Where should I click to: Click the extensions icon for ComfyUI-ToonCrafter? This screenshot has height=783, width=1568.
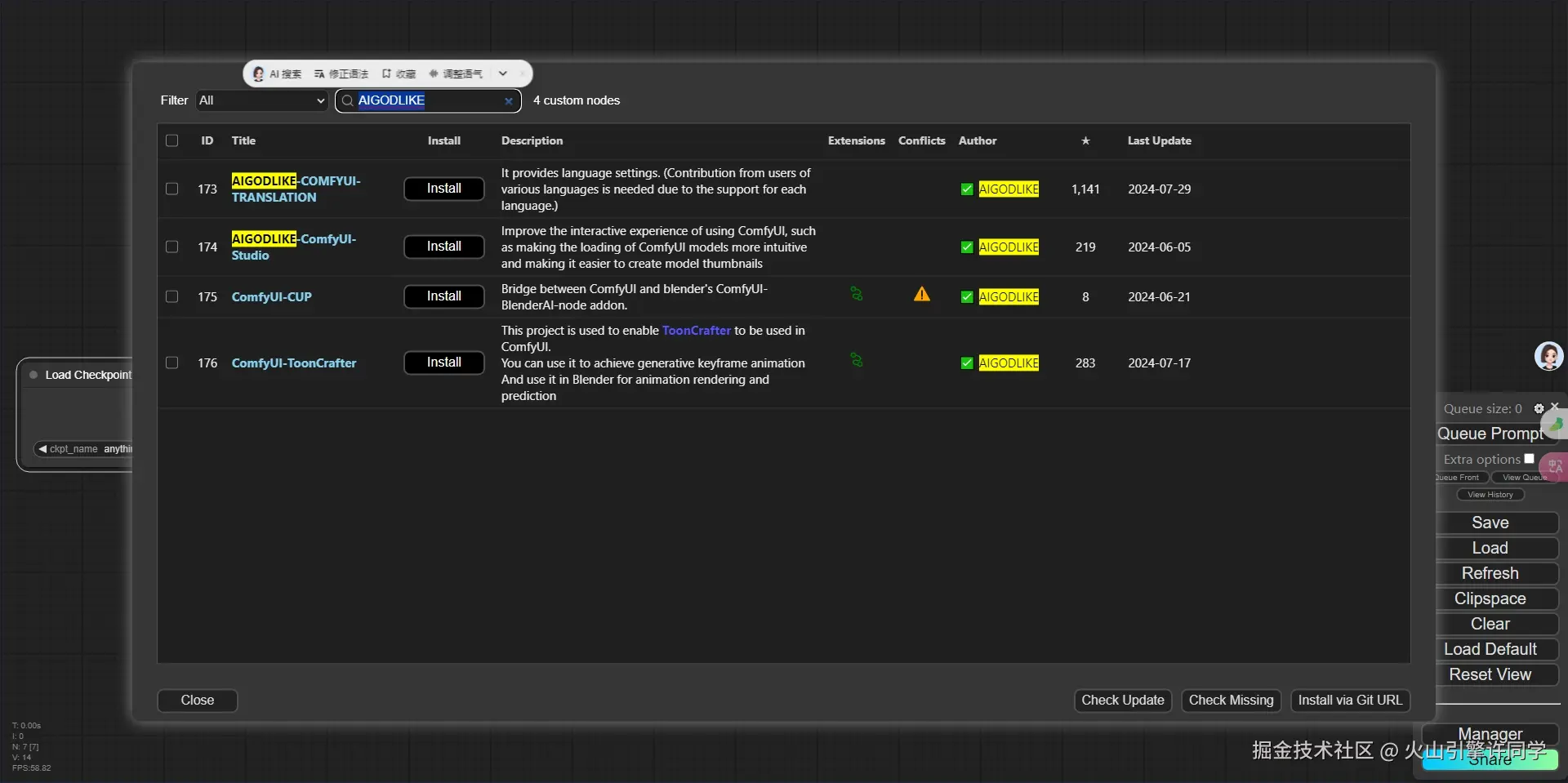pyautogui.click(x=857, y=360)
